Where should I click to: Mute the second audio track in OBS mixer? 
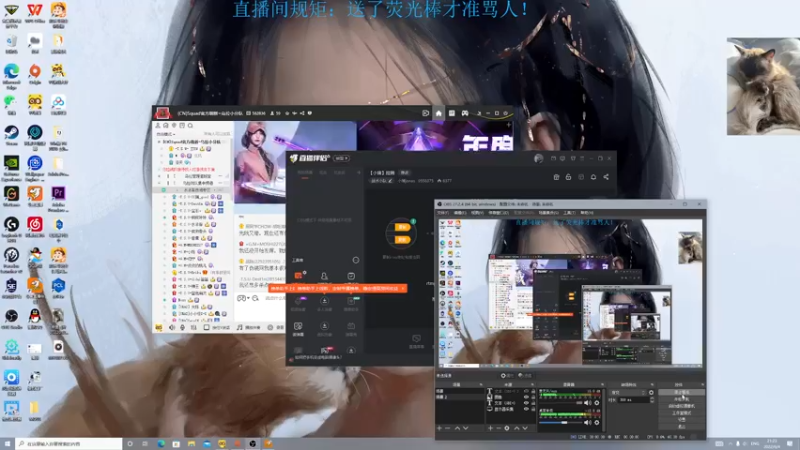click(x=587, y=422)
